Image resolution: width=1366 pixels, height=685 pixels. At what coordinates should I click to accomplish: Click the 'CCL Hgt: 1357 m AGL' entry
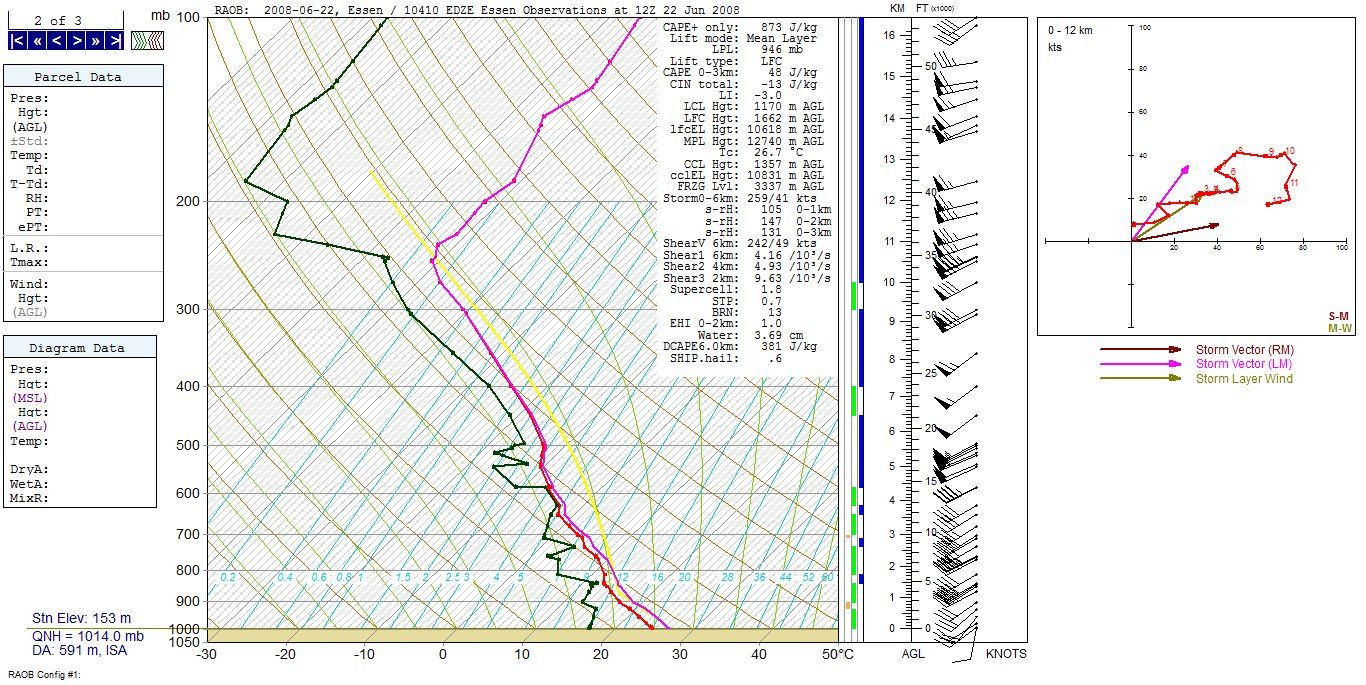[754, 164]
